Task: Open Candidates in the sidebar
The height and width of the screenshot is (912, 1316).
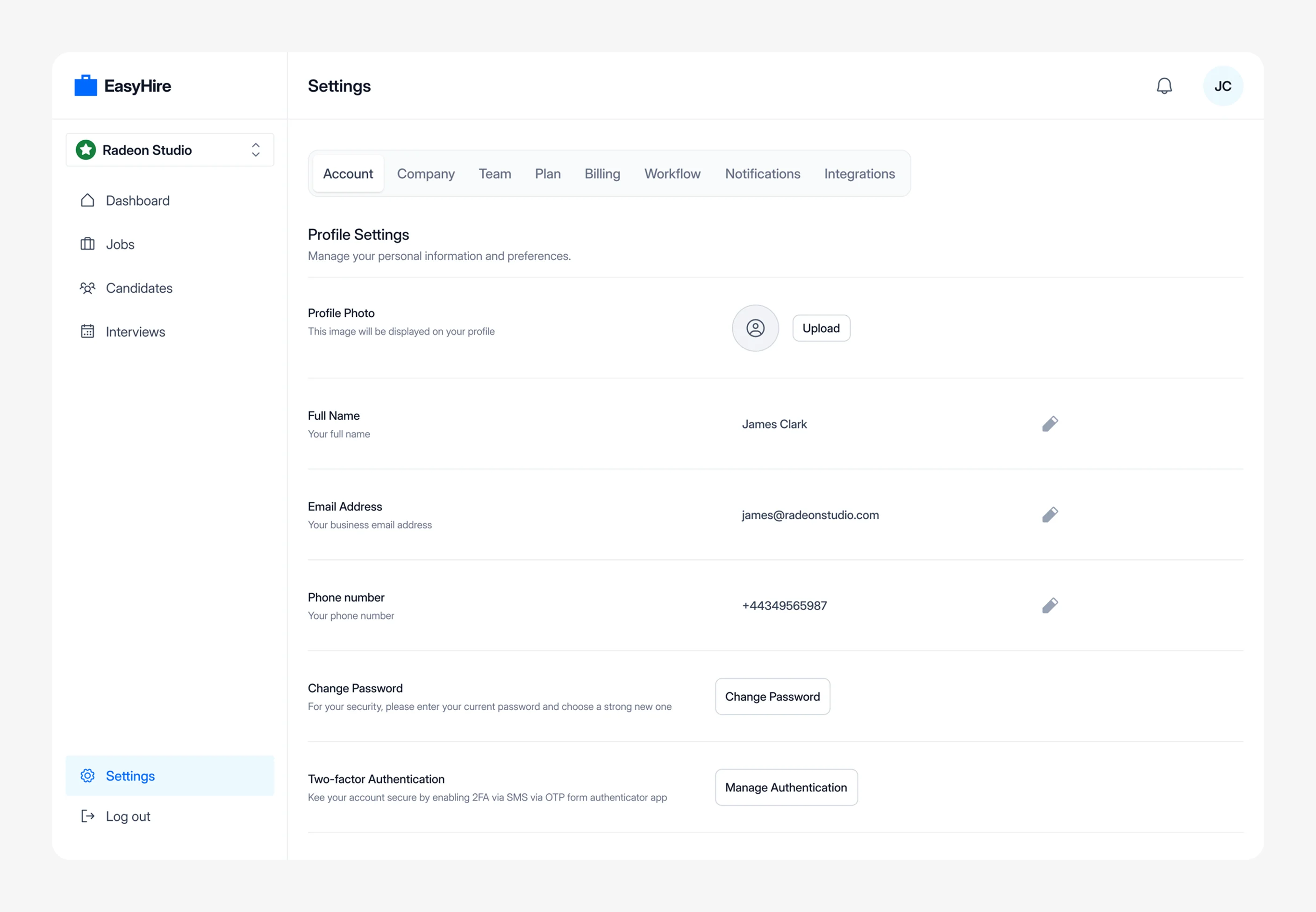Action: 170,288
